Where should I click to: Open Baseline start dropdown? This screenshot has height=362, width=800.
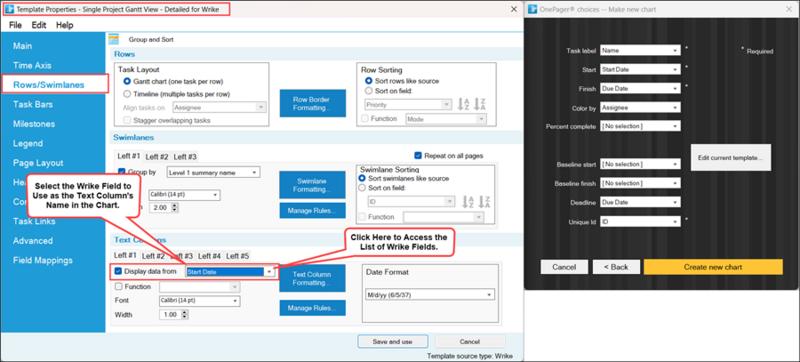click(640, 164)
